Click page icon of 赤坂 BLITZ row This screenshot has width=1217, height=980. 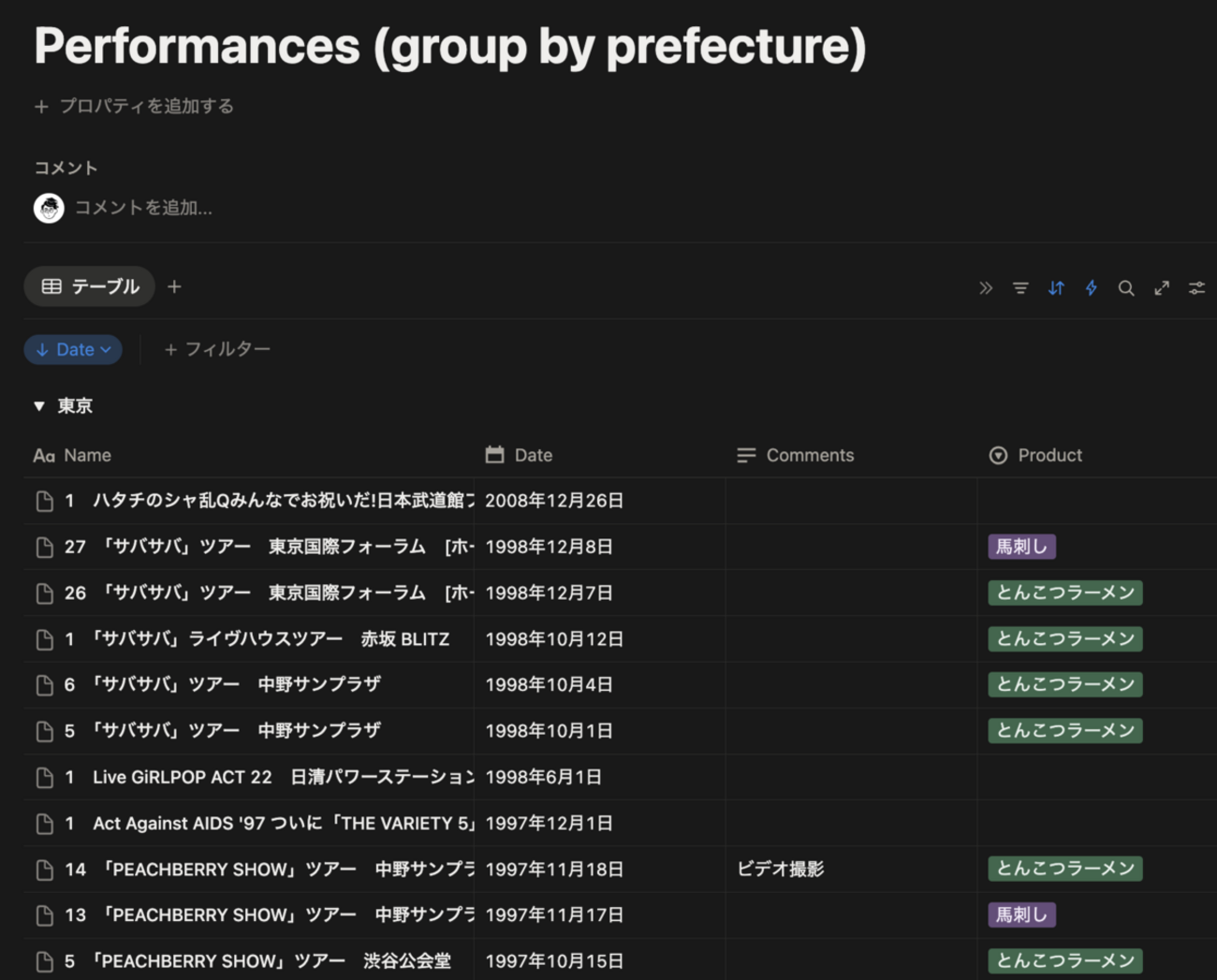(44, 639)
